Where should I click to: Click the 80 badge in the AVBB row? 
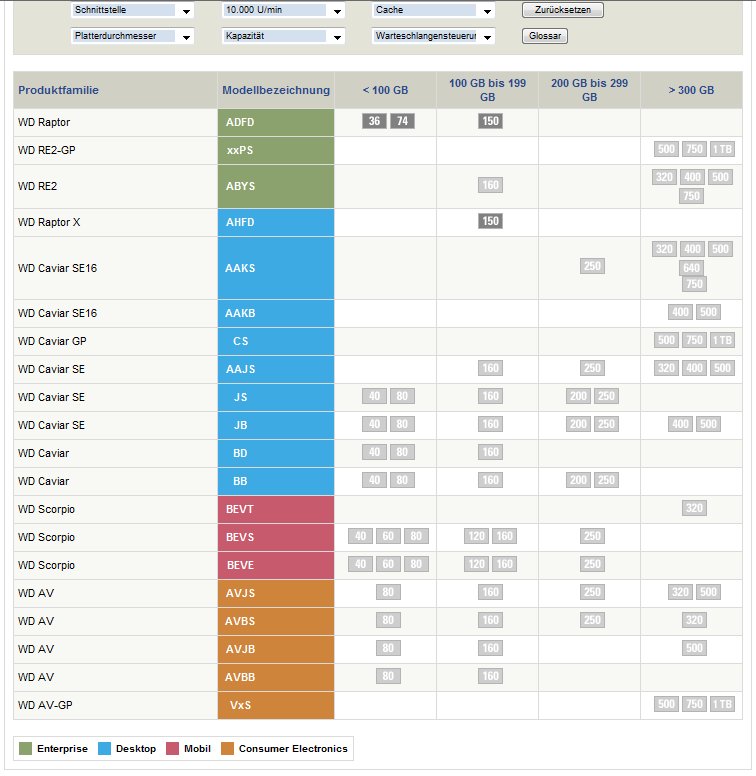tap(388, 676)
